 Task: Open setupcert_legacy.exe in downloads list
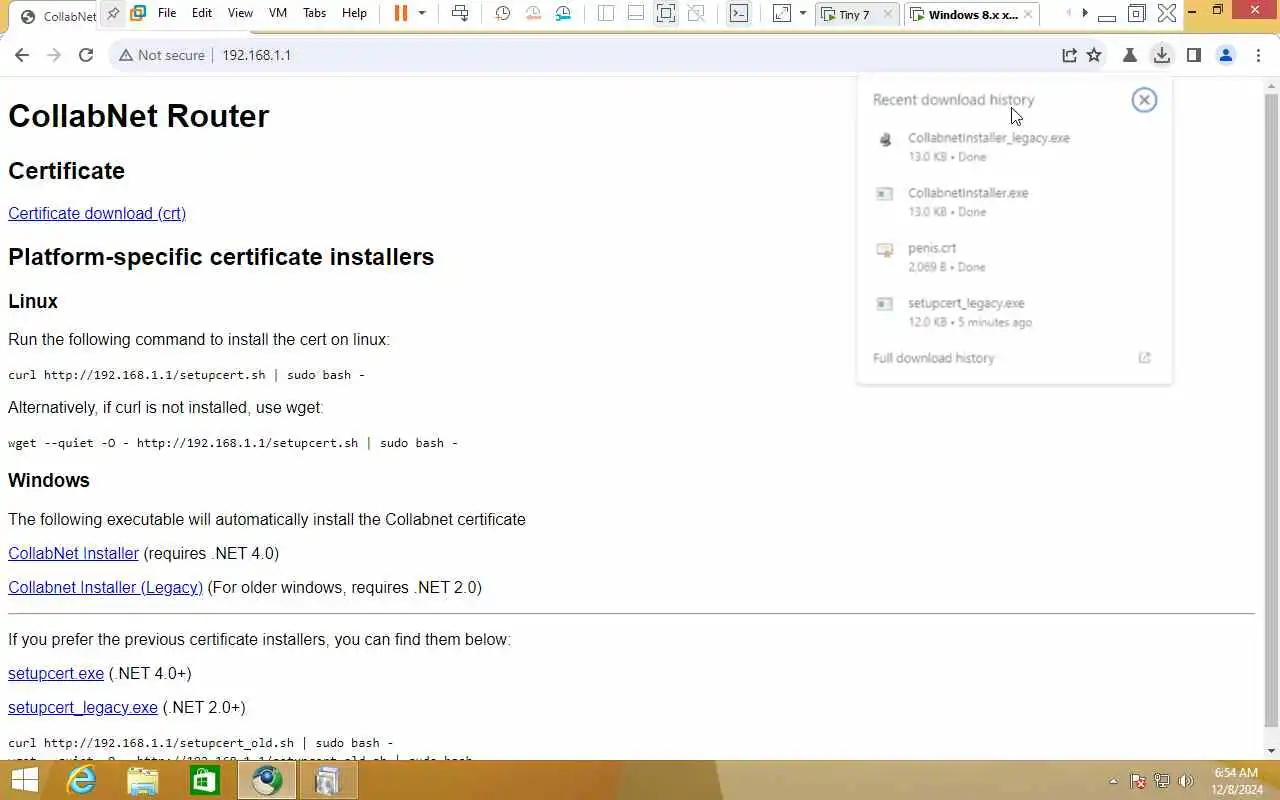(x=1013, y=312)
